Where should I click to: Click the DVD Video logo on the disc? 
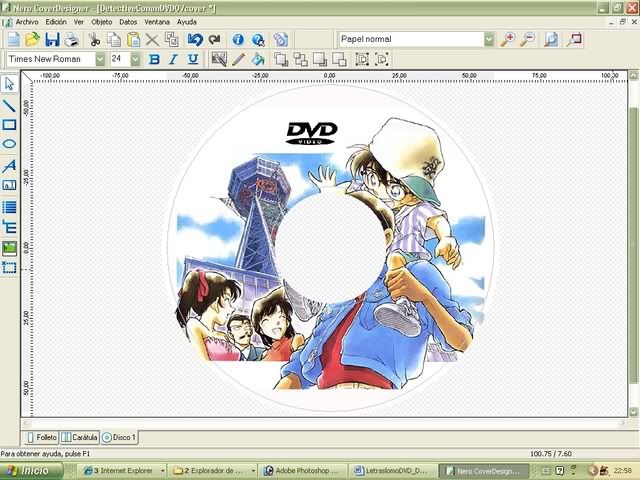(312, 133)
